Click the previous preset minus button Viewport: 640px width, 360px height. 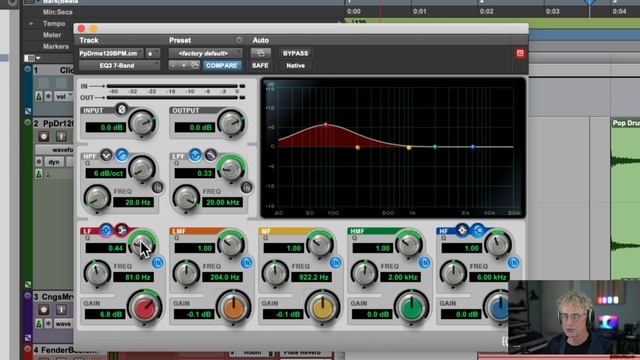[x=173, y=65]
